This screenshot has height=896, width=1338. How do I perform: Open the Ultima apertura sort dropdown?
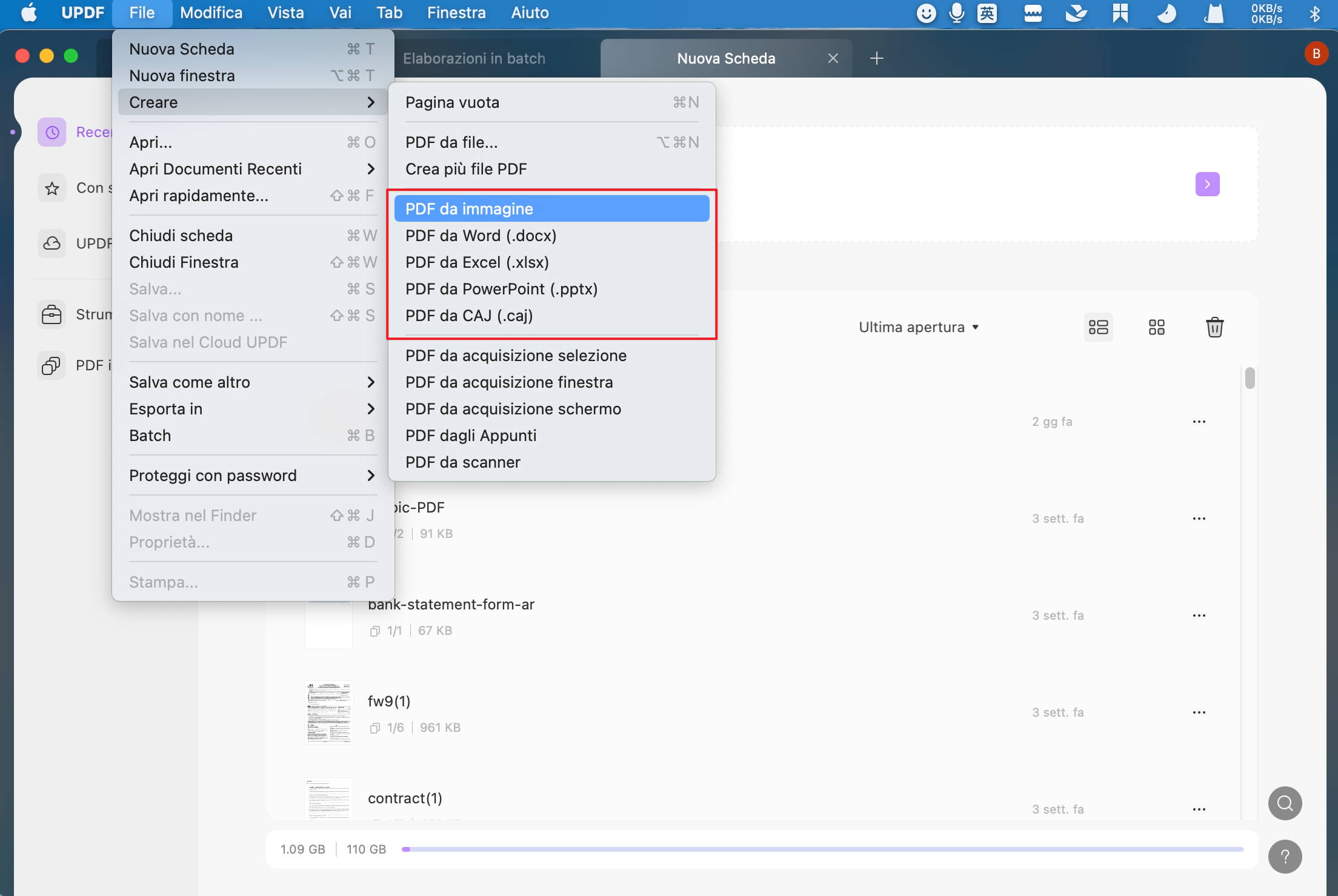point(919,327)
